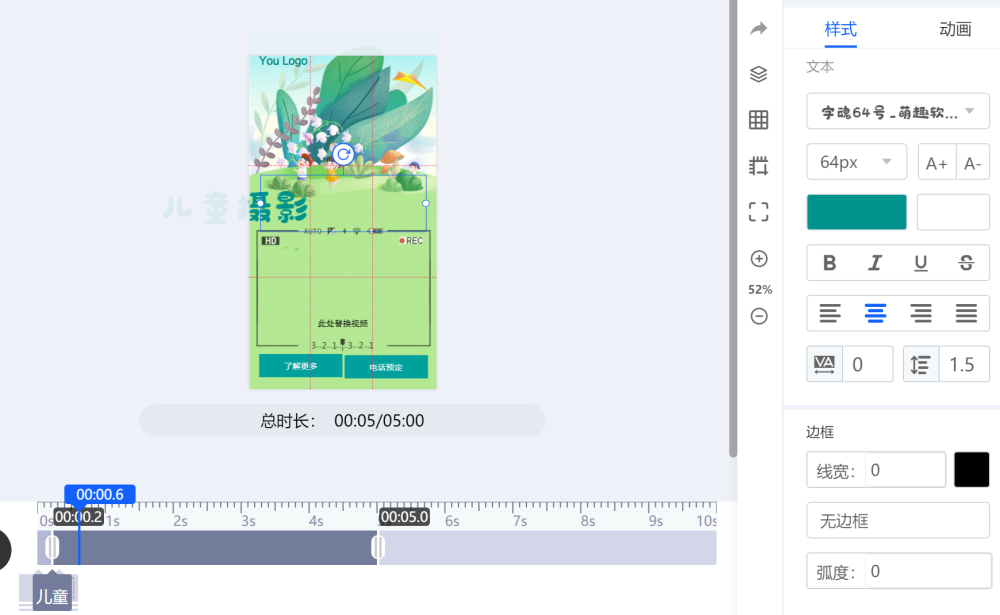The height and width of the screenshot is (615, 1000).
Task: Open the 无边框 border style dropdown
Action: coord(898,521)
